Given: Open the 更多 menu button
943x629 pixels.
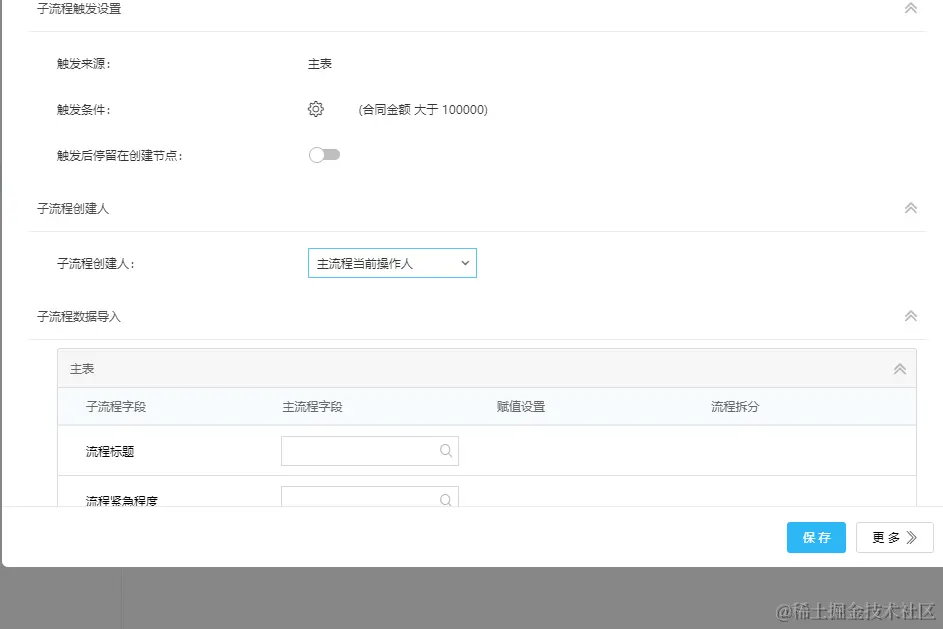Looking at the screenshot, I should [895, 538].
